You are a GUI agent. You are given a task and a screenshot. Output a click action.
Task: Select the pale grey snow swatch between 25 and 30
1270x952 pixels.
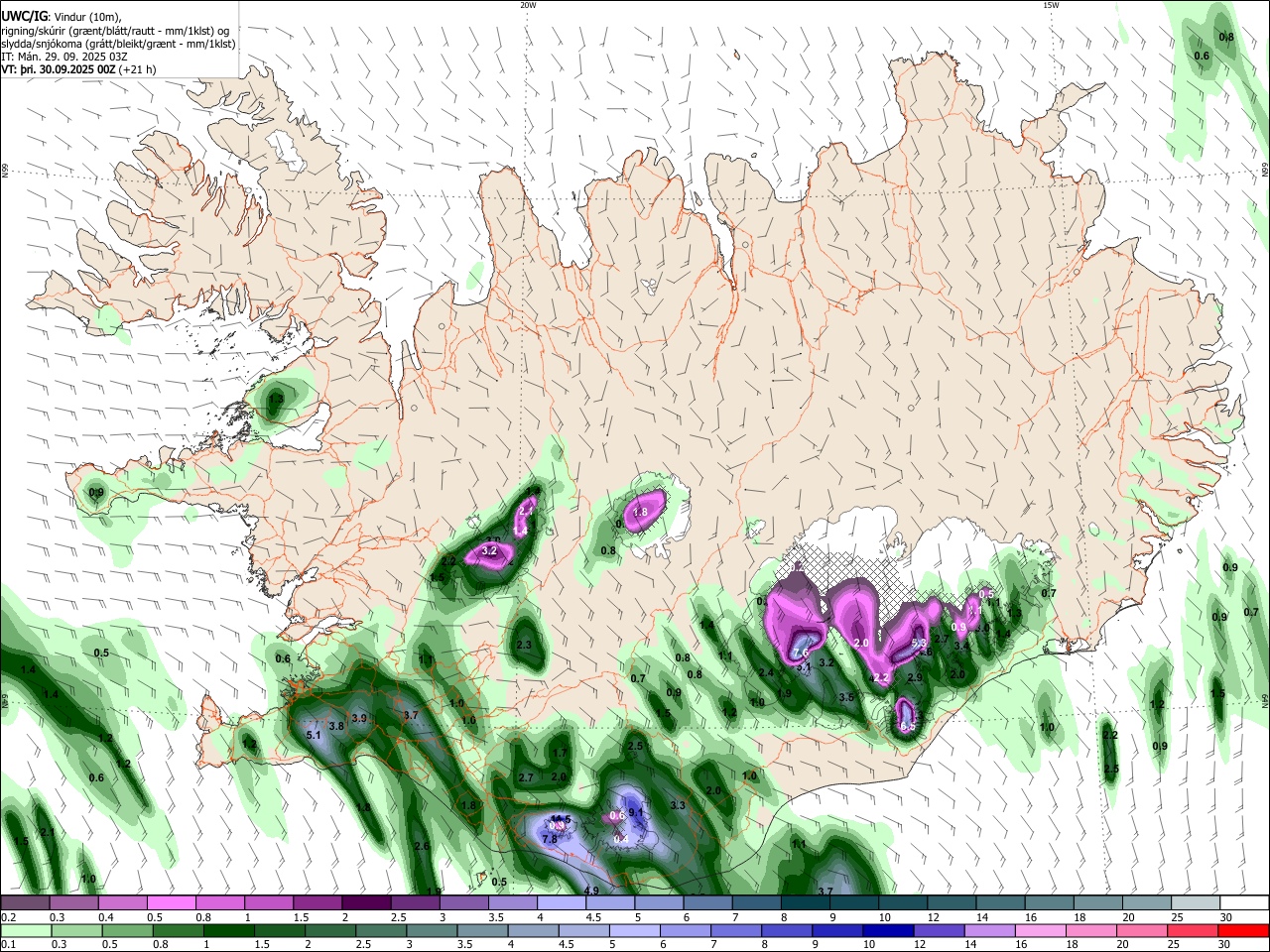[x=1197, y=903]
